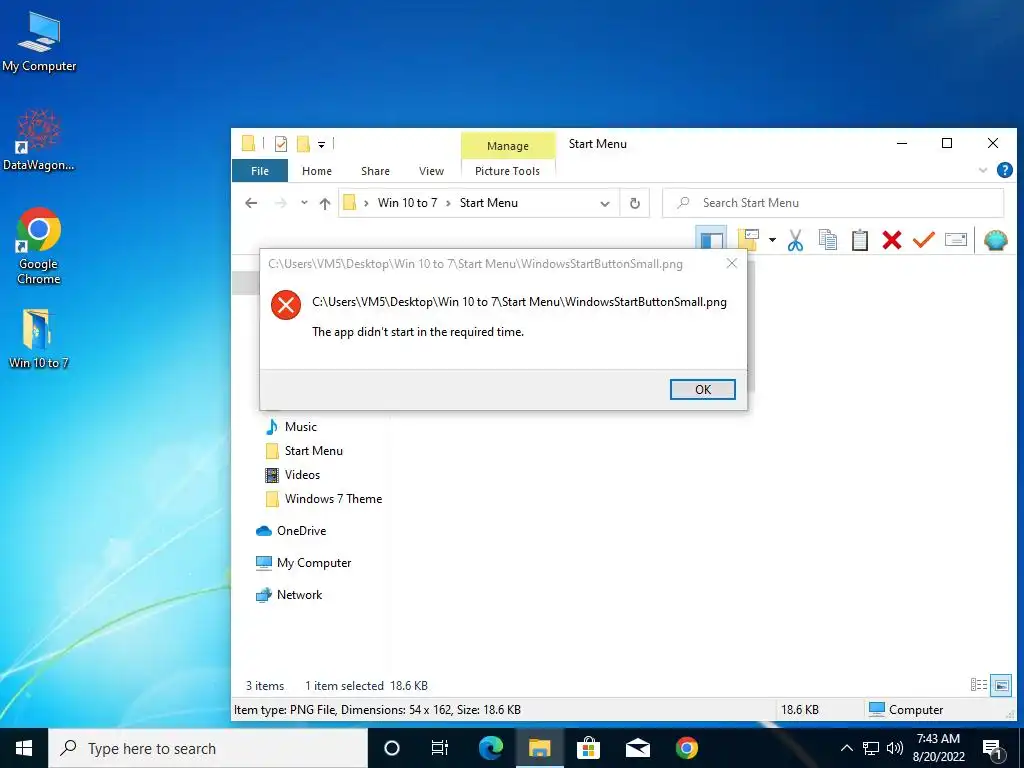Screen dimensions: 1024x768
Task: Select OneDrive in the navigation pane
Action: tap(301, 531)
